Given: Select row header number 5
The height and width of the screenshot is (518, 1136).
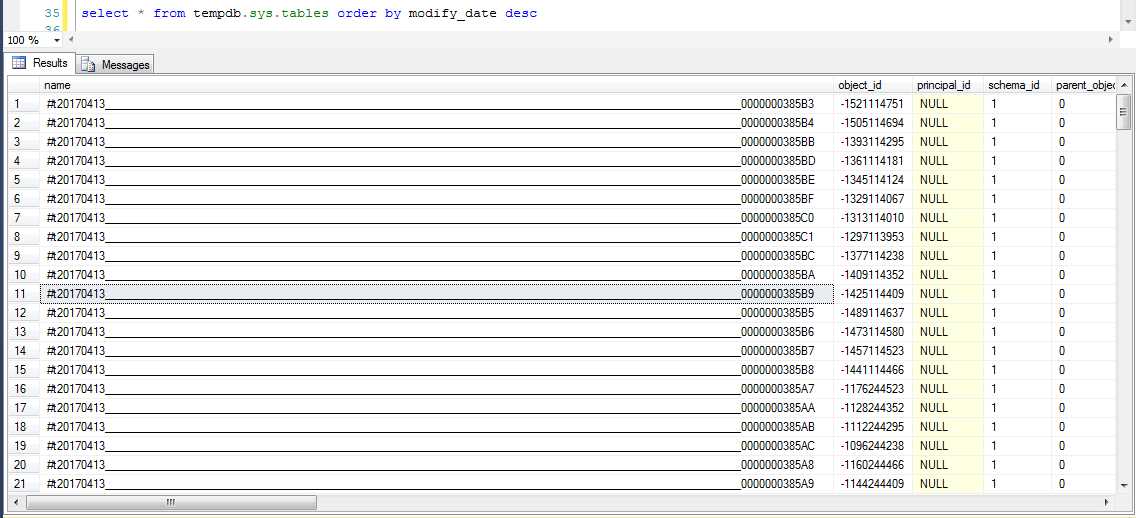Looking at the screenshot, I should [23, 180].
